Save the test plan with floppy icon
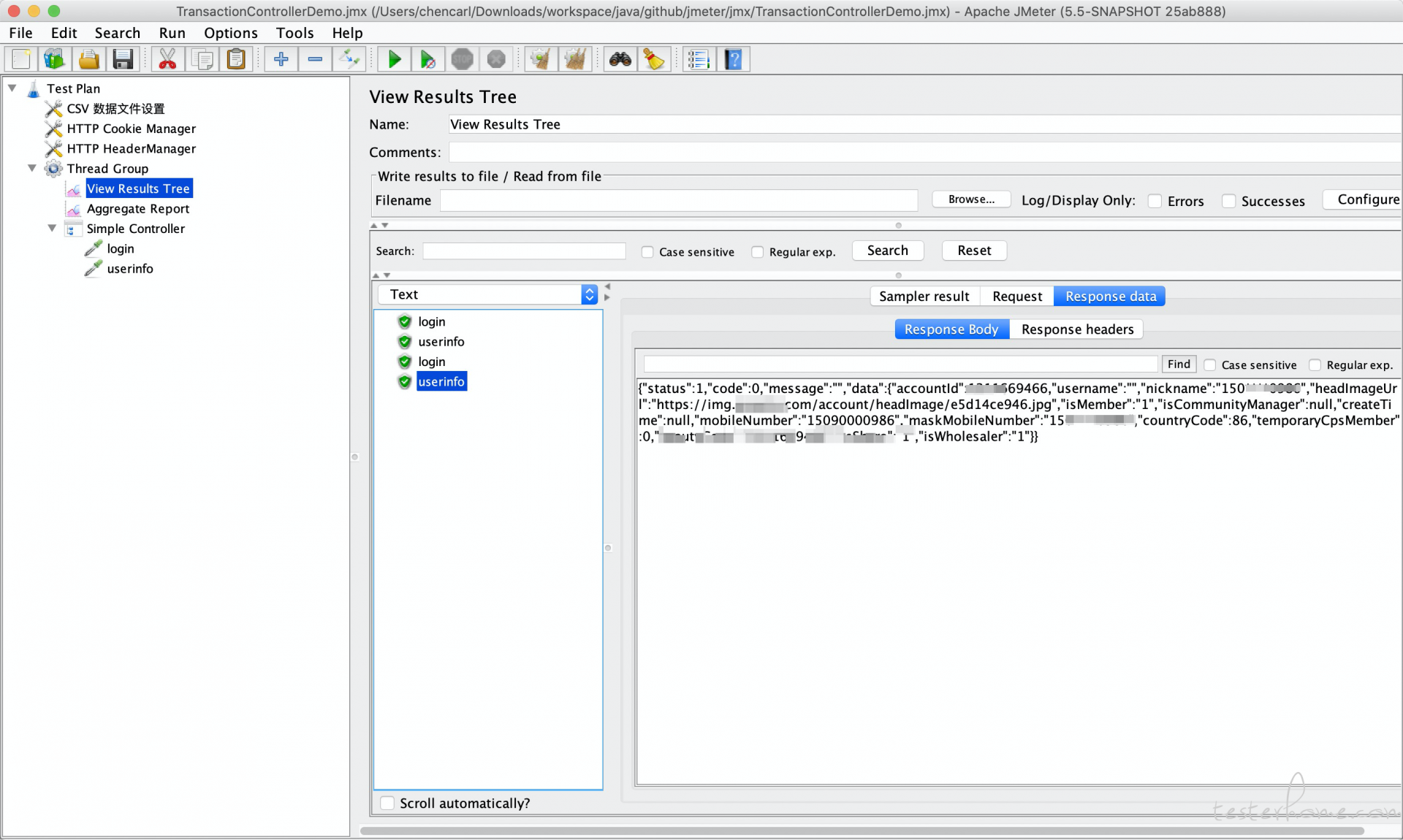Screen dimensions: 1403x840 [123, 59]
